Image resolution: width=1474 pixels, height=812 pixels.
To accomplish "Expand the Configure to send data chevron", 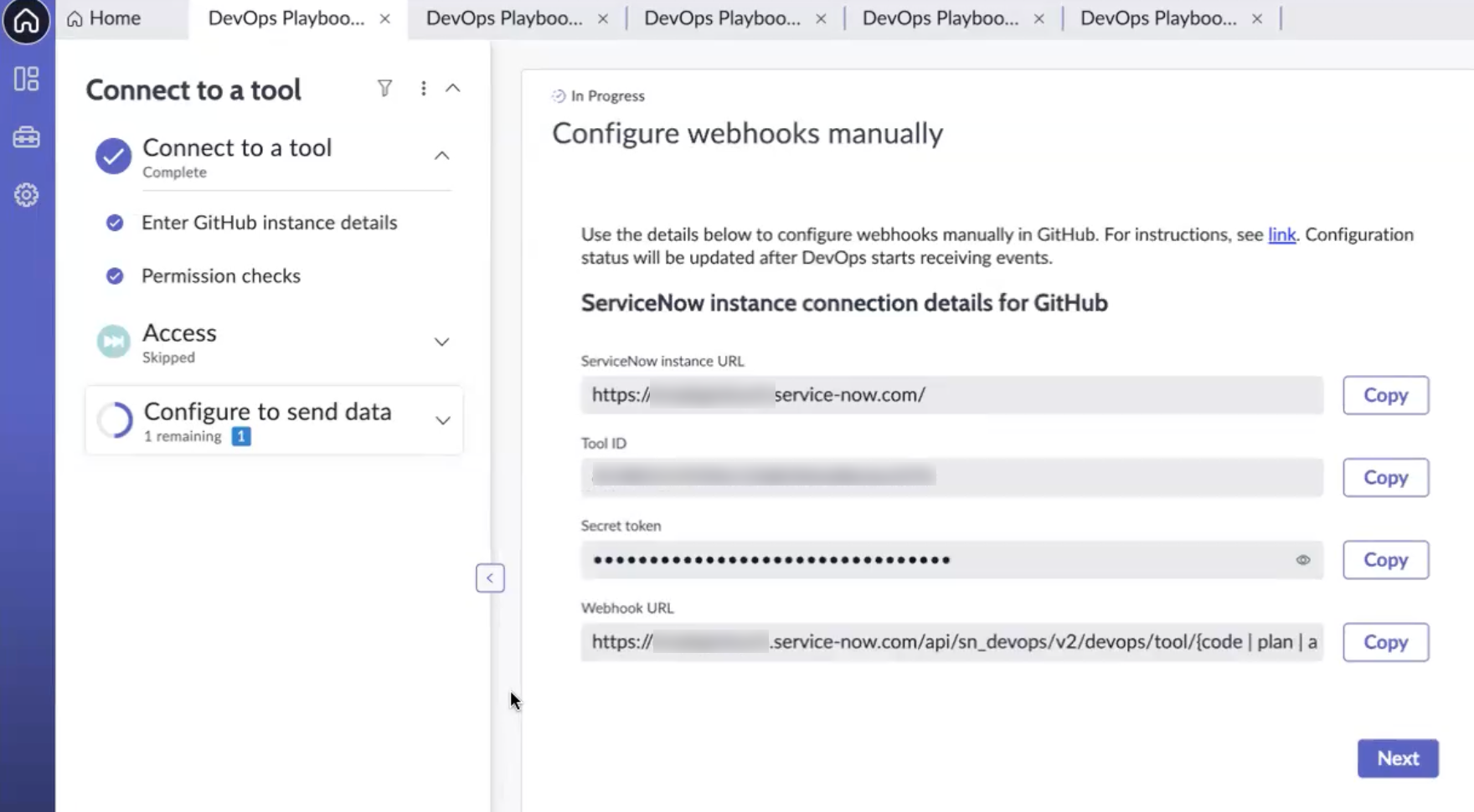I will (442, 420).
